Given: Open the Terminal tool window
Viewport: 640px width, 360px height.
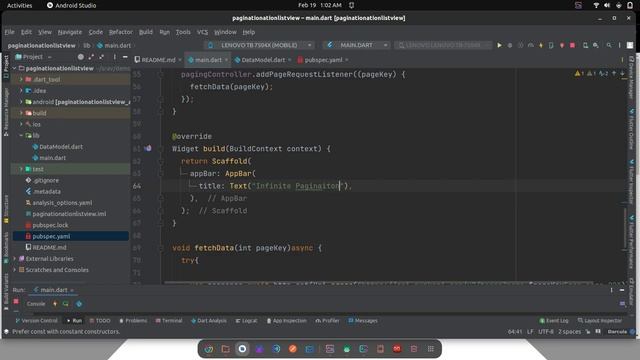Looking at the screenshot, I should point(169,321).
